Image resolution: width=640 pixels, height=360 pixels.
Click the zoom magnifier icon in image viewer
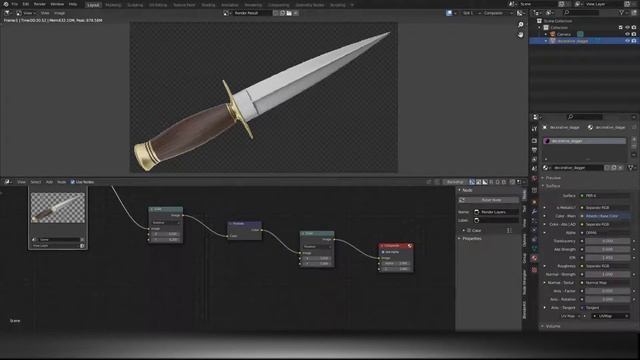click(520, 25)
